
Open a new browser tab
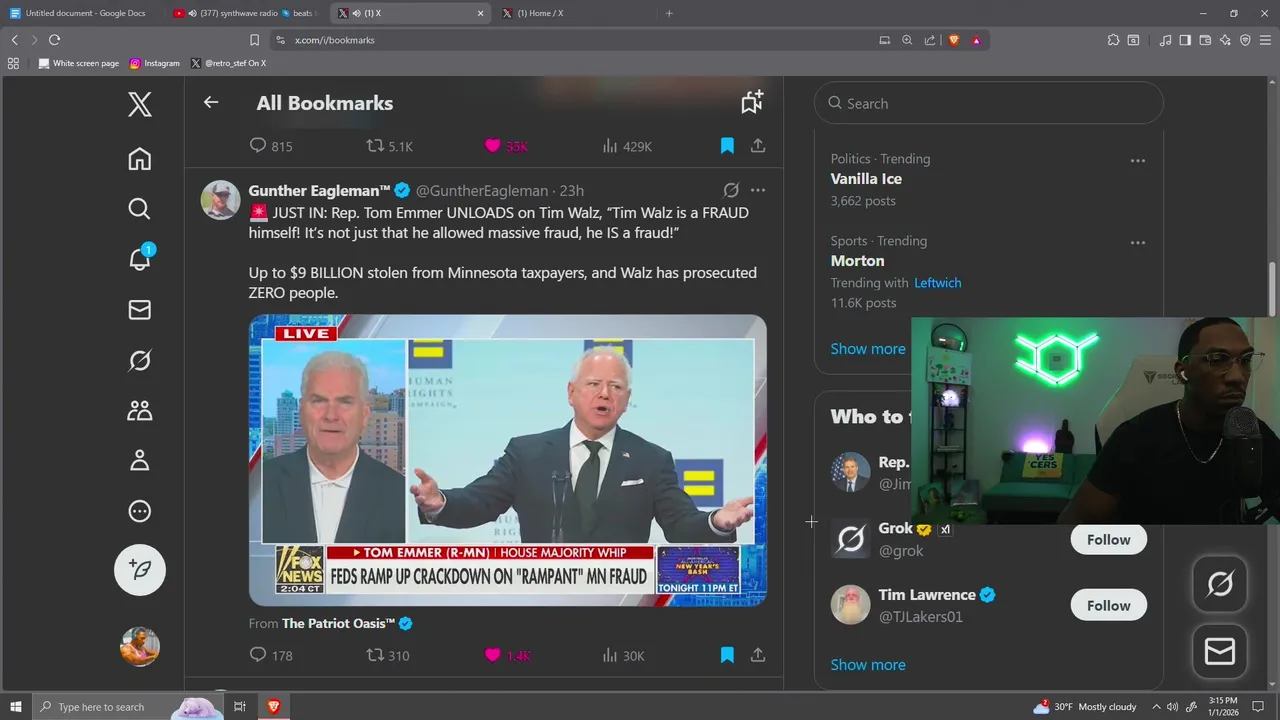[x=669, y=13]
